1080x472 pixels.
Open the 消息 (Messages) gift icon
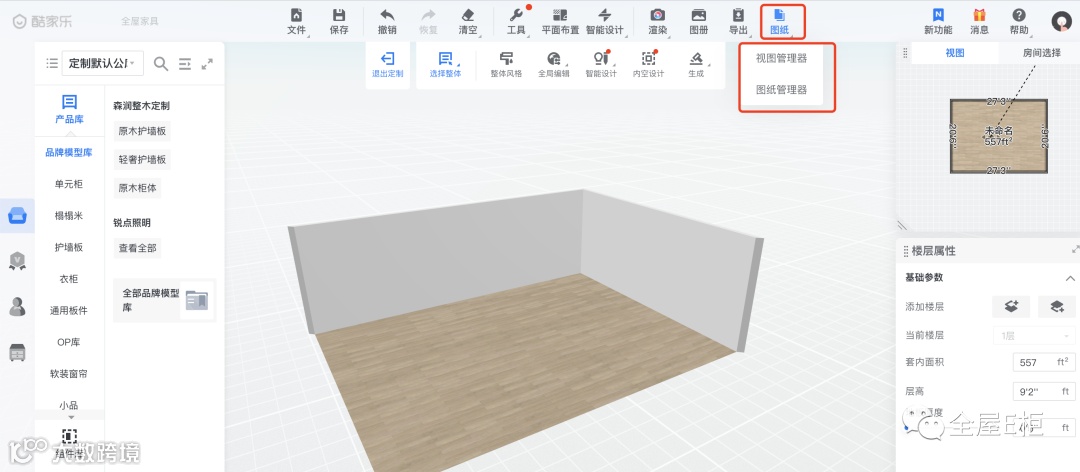(979, 21)
